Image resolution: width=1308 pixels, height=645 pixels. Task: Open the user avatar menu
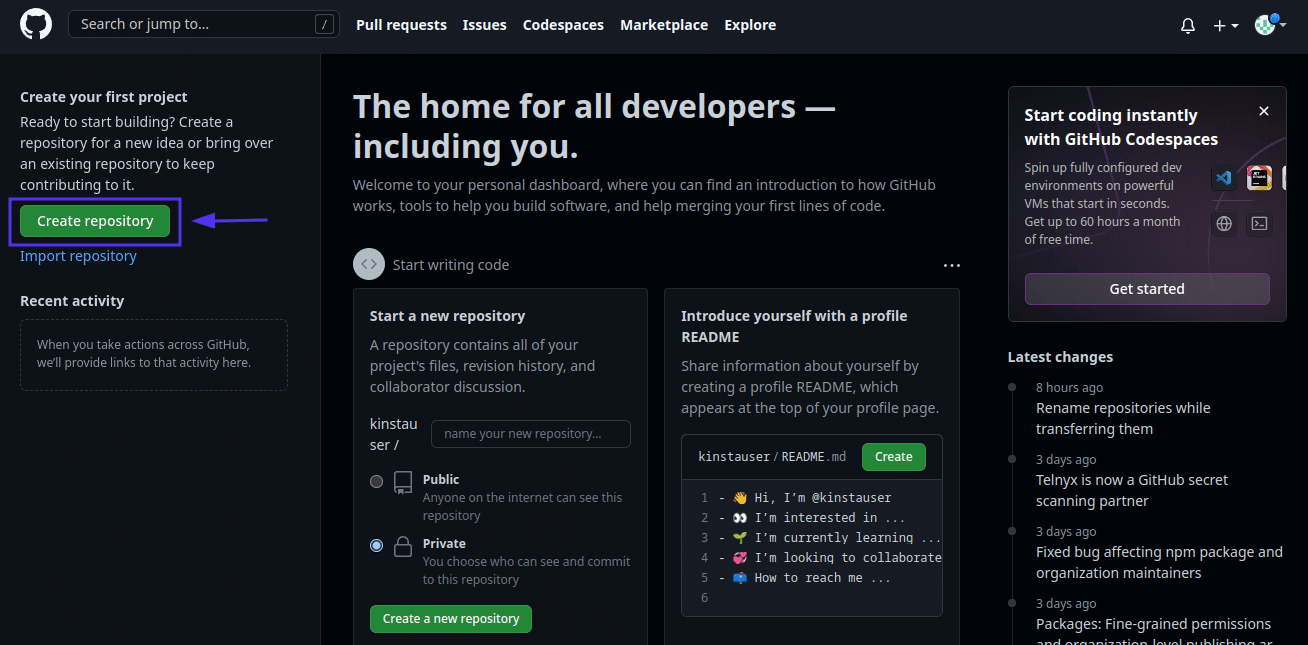point(1270,25)
